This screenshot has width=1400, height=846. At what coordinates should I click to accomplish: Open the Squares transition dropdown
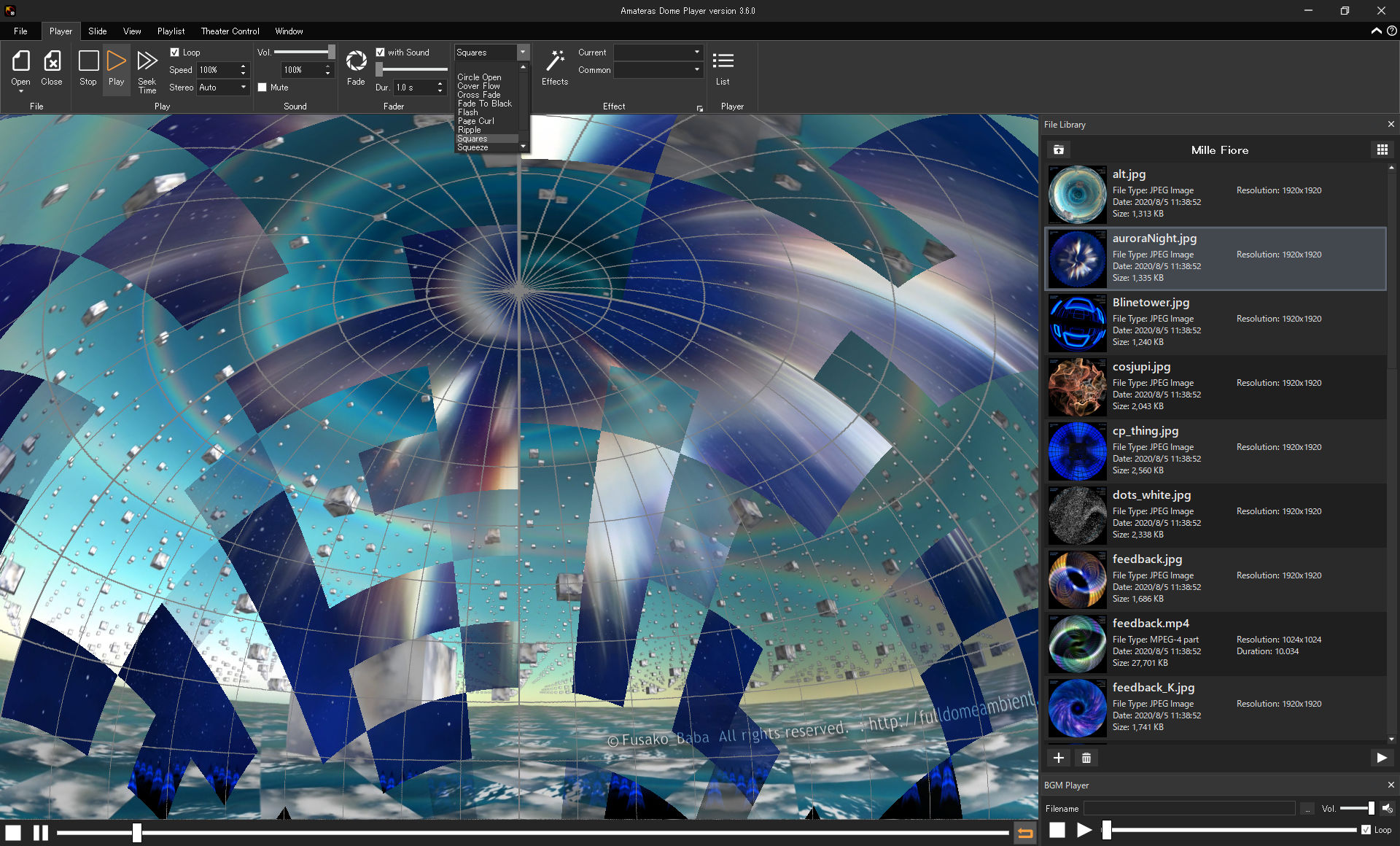point(522,53)
